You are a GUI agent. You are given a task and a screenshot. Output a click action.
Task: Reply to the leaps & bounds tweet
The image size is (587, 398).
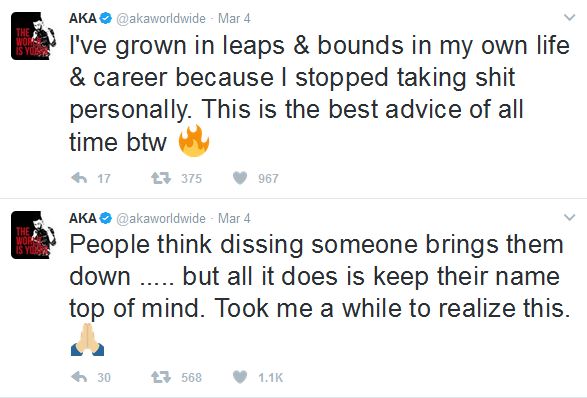point(79,178)
